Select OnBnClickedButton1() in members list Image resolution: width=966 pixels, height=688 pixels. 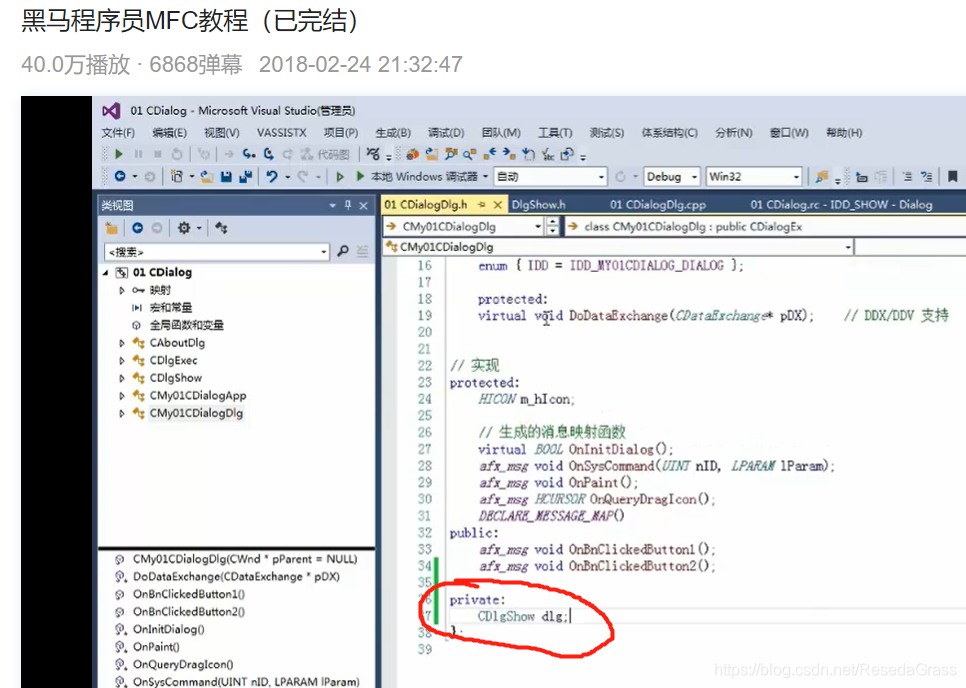[189, 594]
